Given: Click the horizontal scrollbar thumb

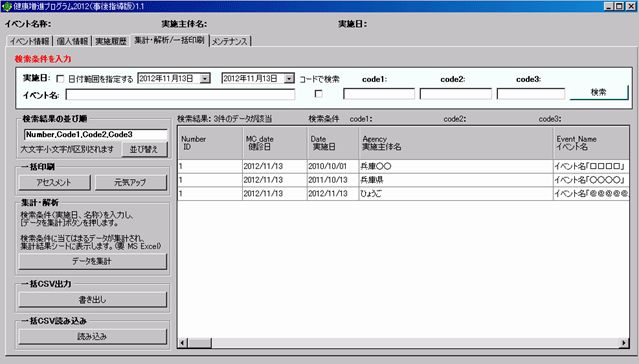Looking at the screenshot, I should click(199, 343).
